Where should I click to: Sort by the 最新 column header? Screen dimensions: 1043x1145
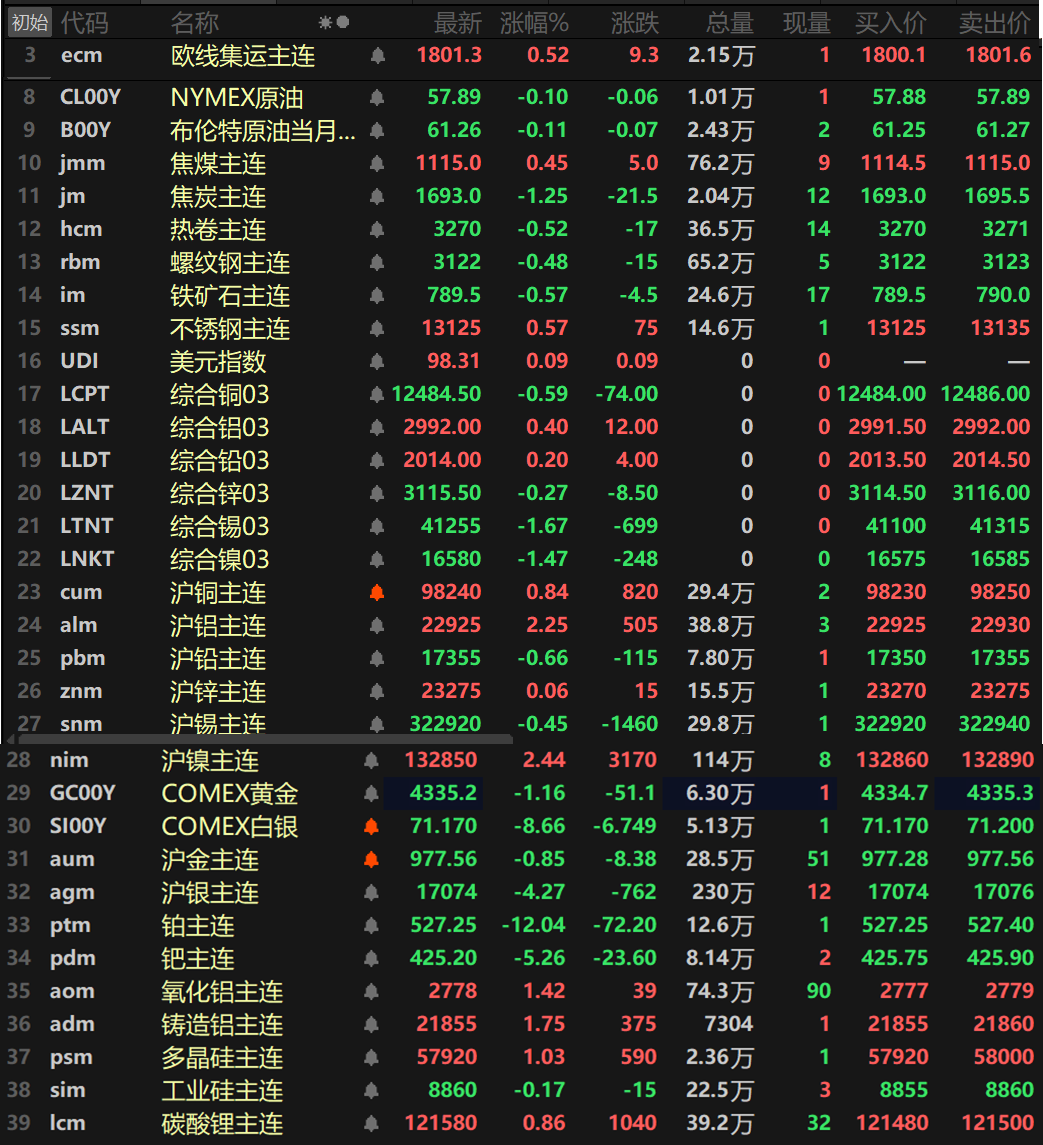click(457, 22)
